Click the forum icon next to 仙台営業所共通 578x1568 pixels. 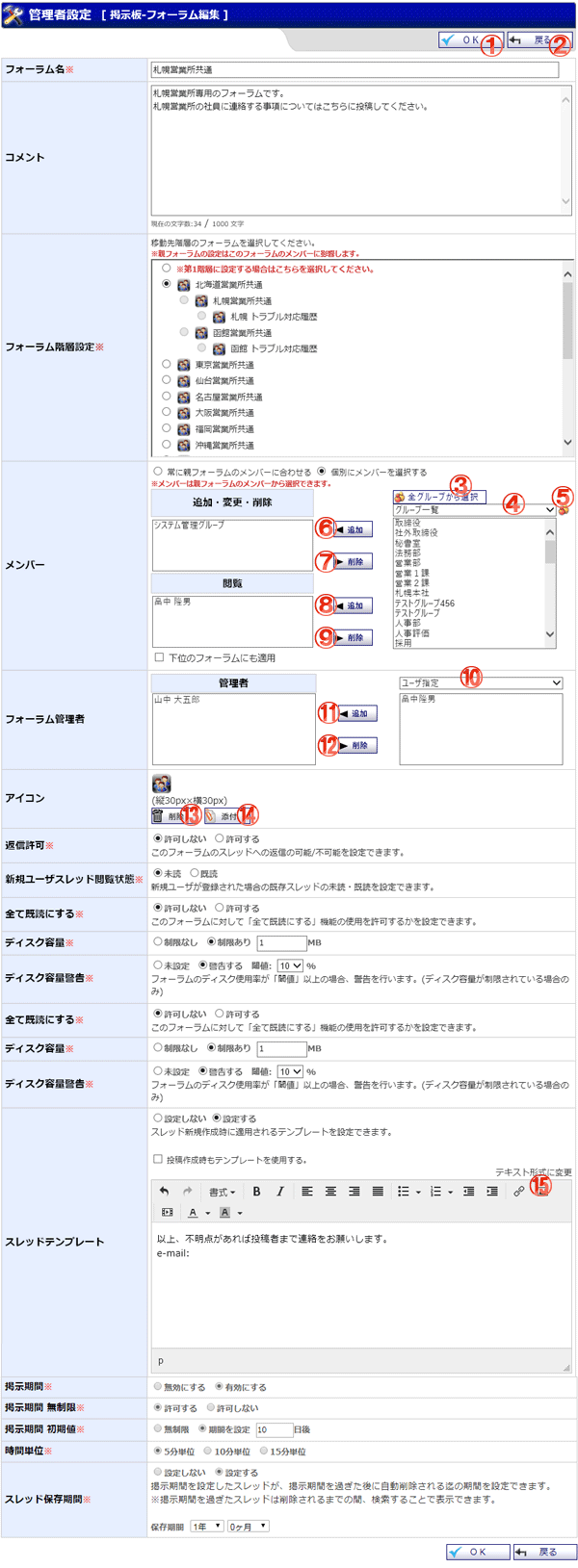click(x=183, y=381)
